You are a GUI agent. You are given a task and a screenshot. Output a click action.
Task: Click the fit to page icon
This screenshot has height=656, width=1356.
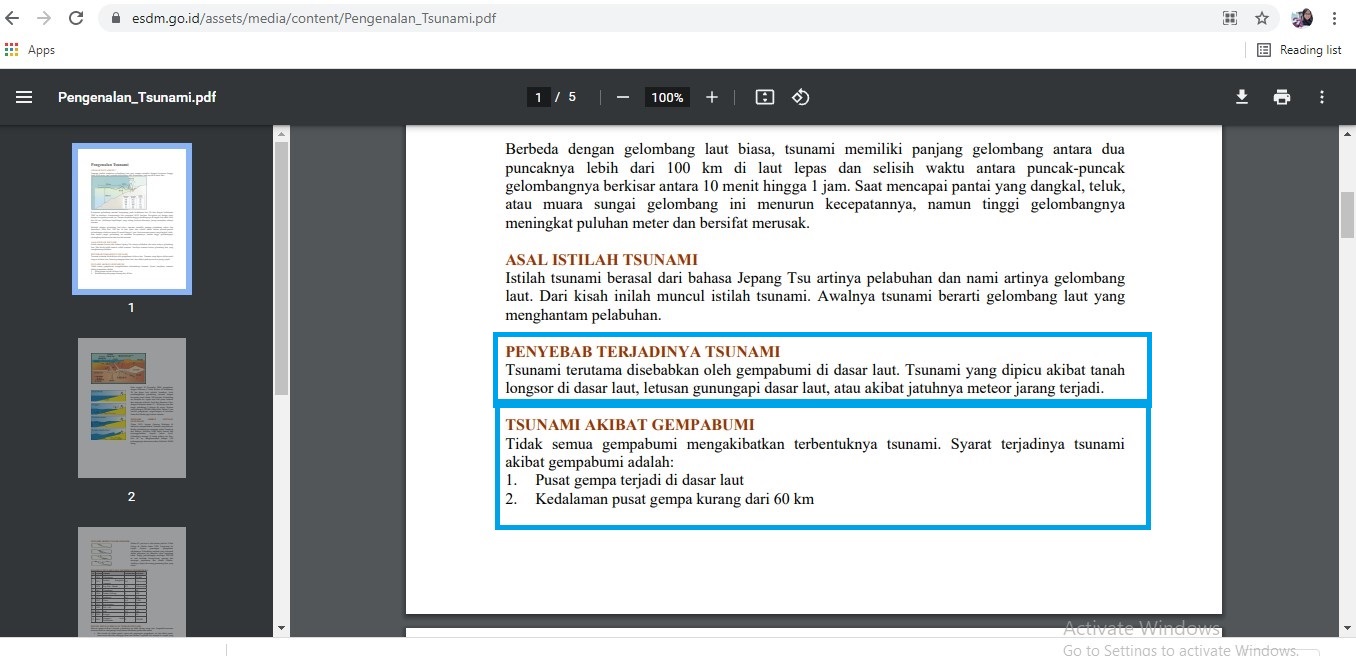pos(765,97)
